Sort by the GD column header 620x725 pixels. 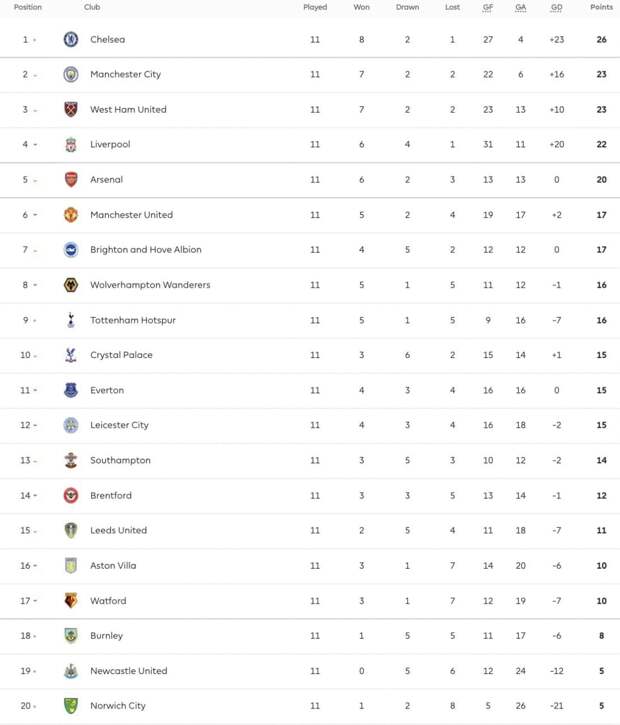[x=557, y=7]
